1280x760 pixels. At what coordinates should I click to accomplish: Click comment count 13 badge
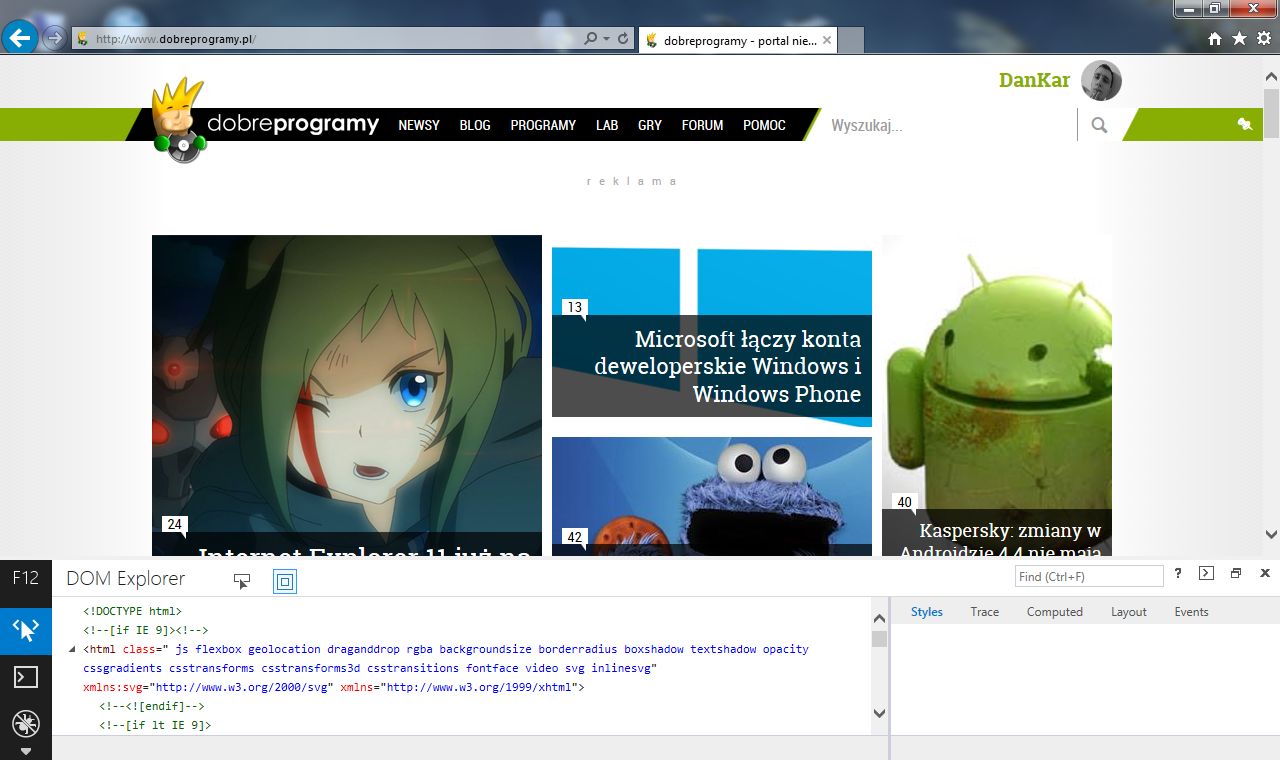tap(574, 308)
